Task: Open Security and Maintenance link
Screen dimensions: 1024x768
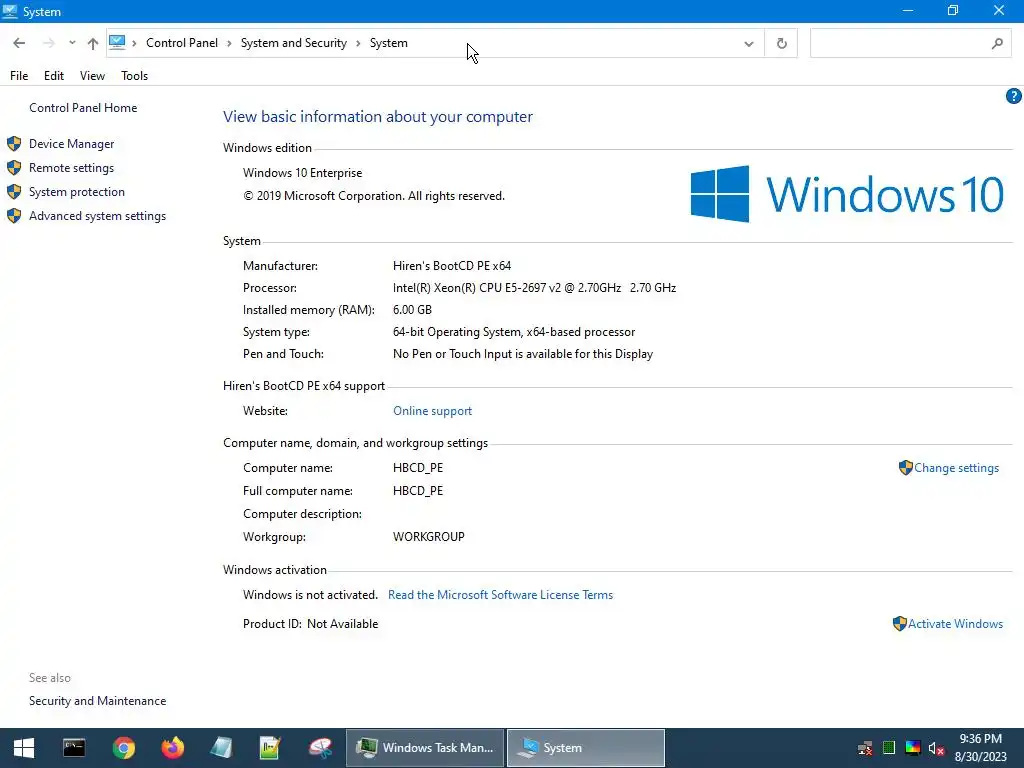Action: (97, 701)
